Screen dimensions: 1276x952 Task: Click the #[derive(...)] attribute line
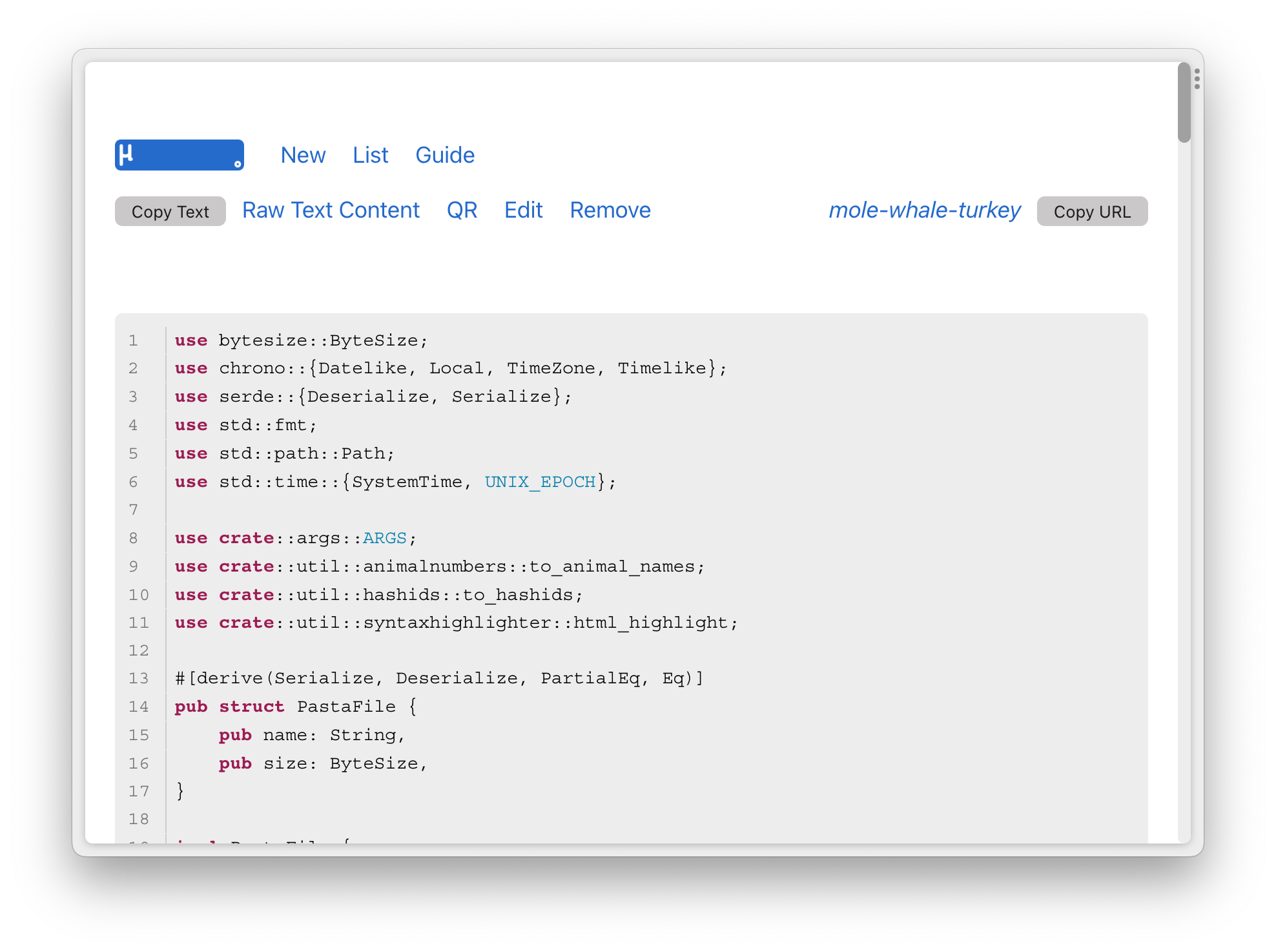[x=439, y=678]
